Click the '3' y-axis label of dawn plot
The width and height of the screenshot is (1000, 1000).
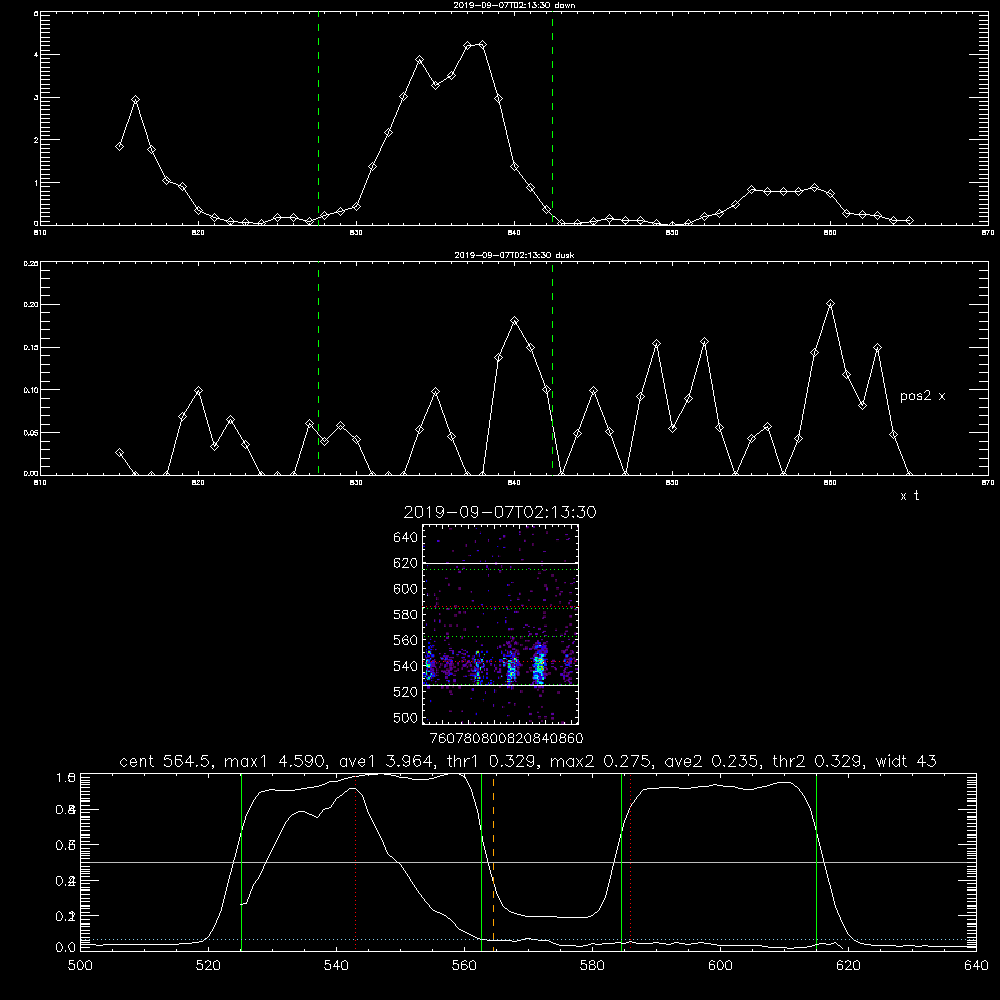point(36,98)
